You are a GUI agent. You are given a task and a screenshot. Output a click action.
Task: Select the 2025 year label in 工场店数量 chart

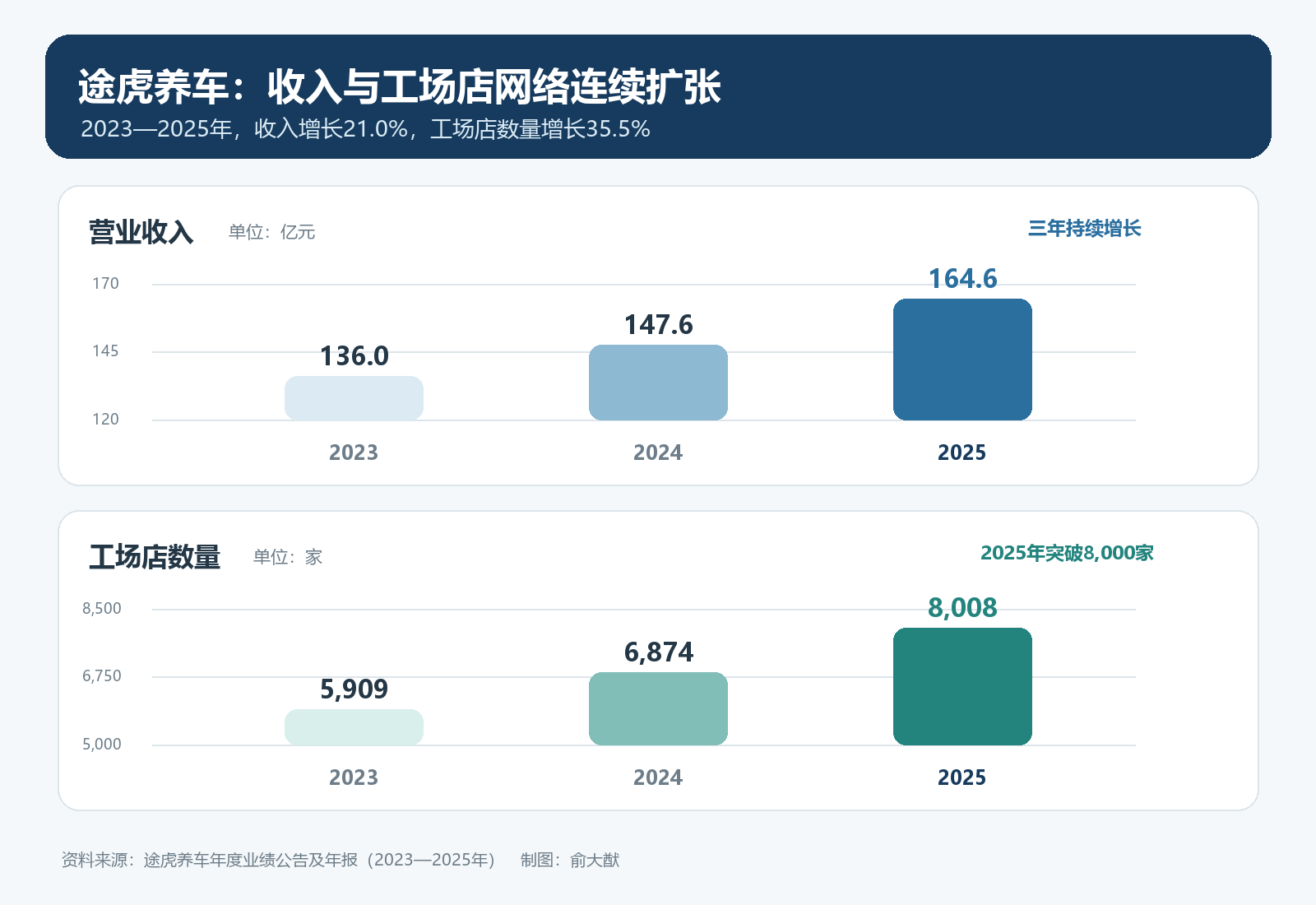tap(962, 777)
